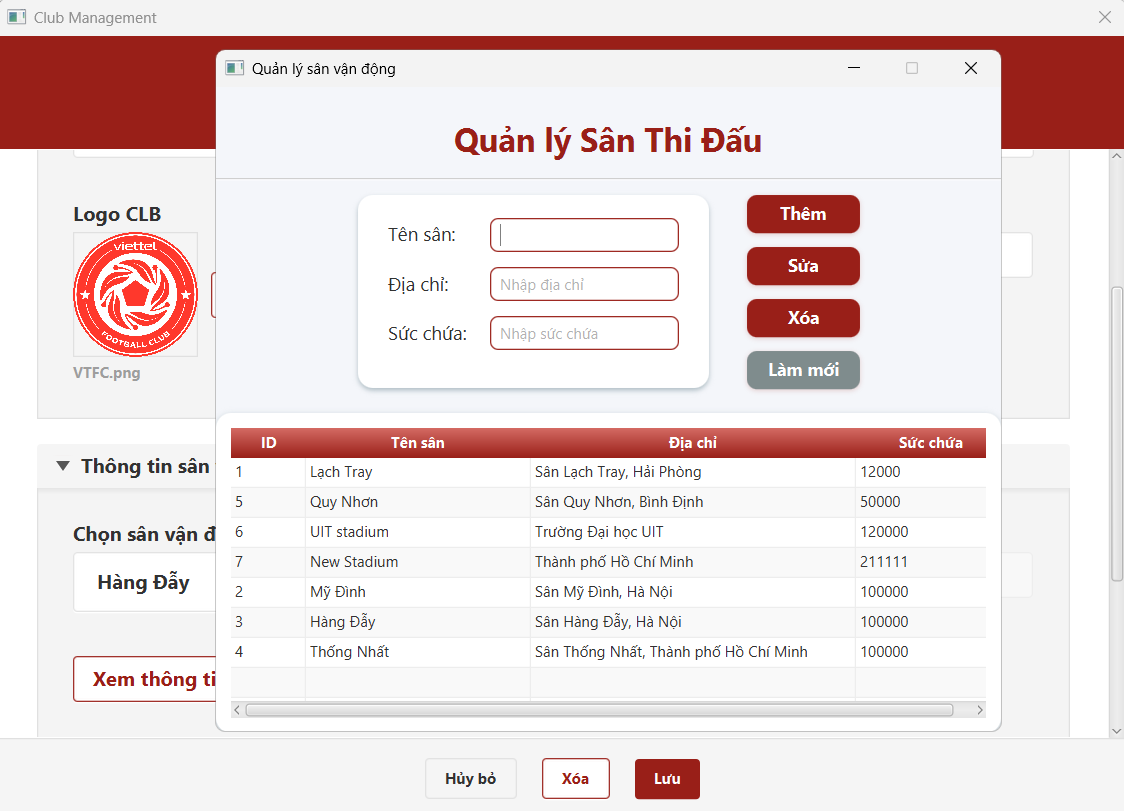
Task: Click the Thêm button to add a stadium
Action: click(x=803, y=214)
